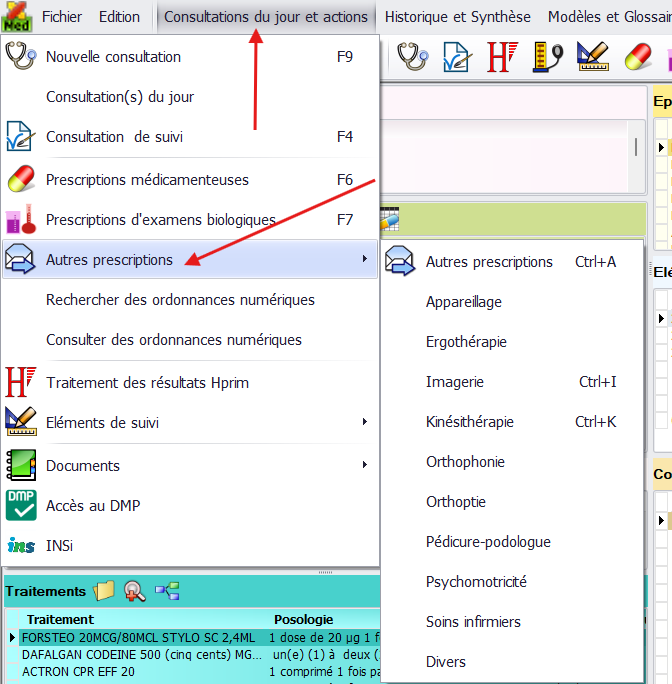
Task: Select Orthophonie submenu item
Action: click(512, 462)
